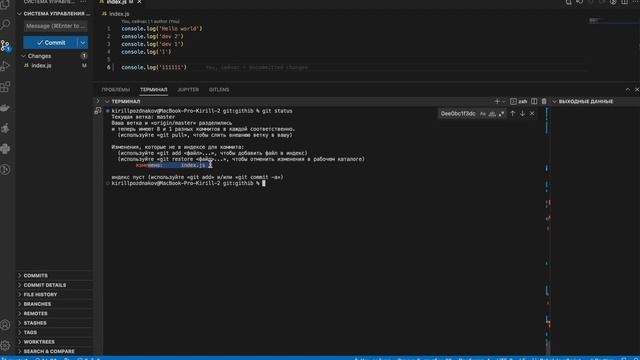This screenshot has width=640, height=360.
Task: Click the 'git status' command text
Action: [x=277, y=111]
